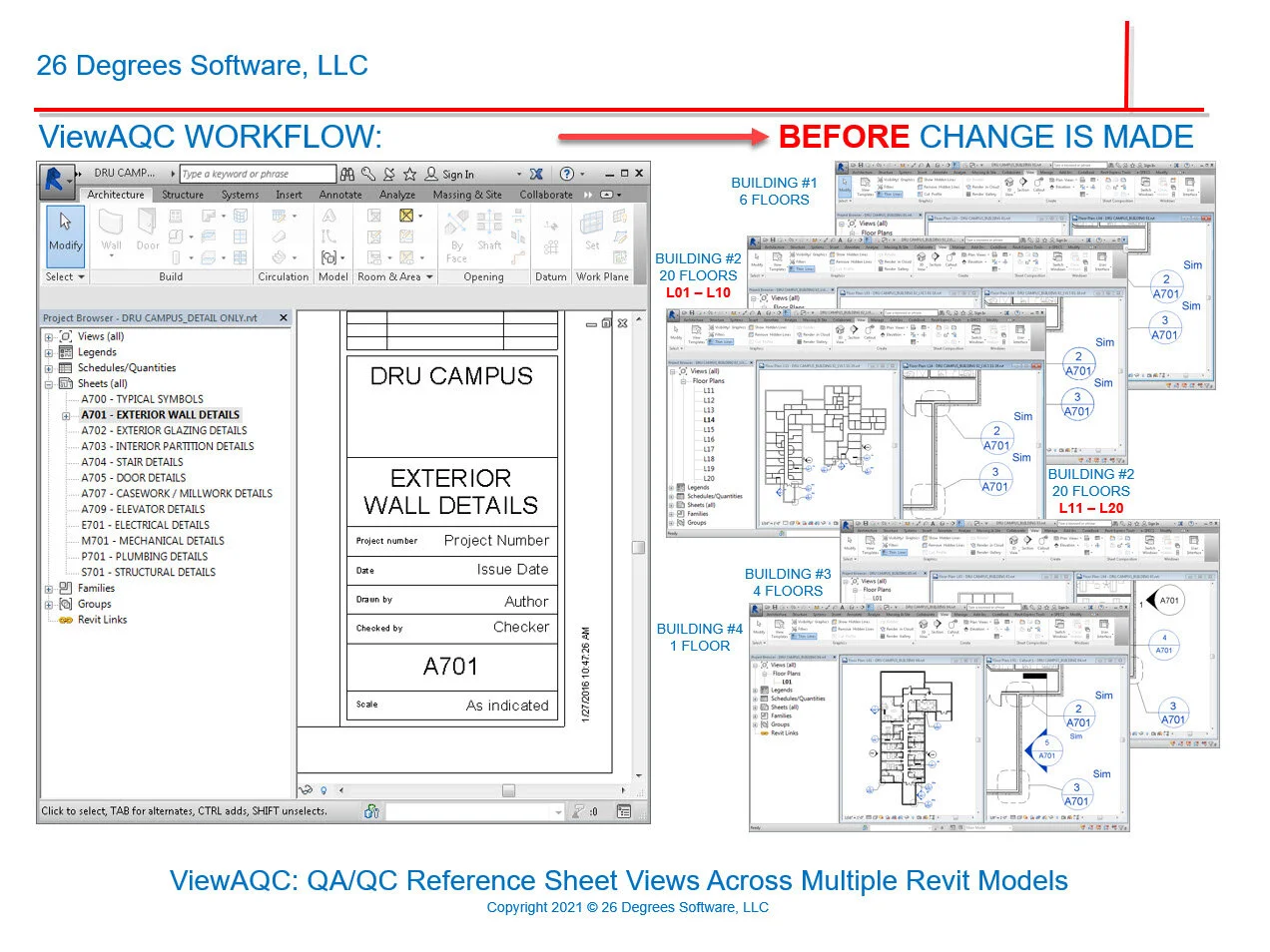
Task: Restore down the sheet view window
Action: [x=606, y=323]
